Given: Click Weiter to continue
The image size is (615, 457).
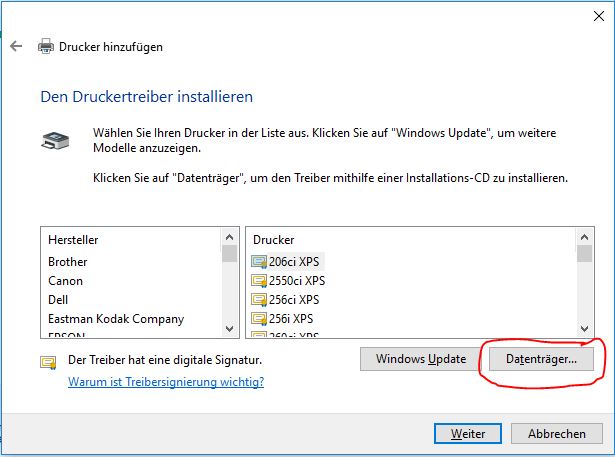Looking at the screenshot, I should (x=468, y=433).
